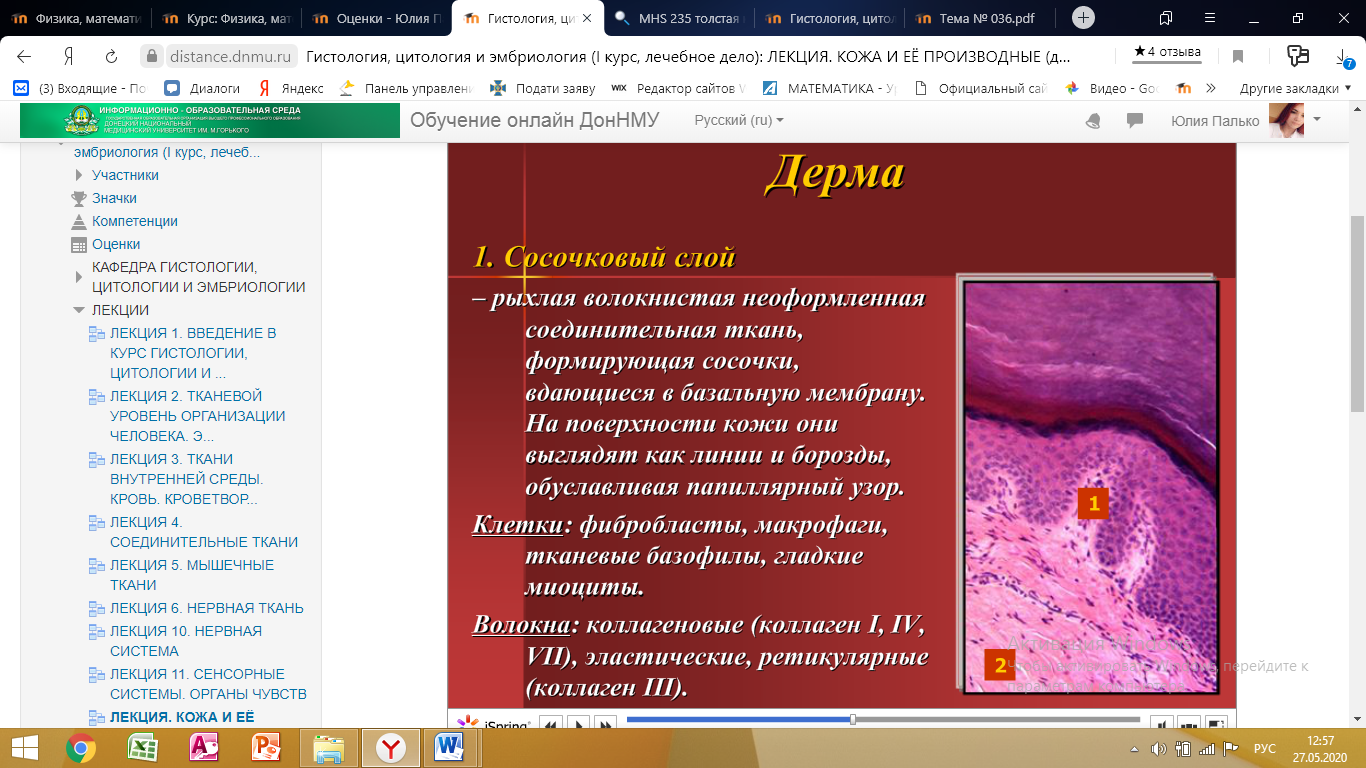Open downloads arrow with badge 7
Viewport: 1366px width, 768px height.
tap(1345, 57)
